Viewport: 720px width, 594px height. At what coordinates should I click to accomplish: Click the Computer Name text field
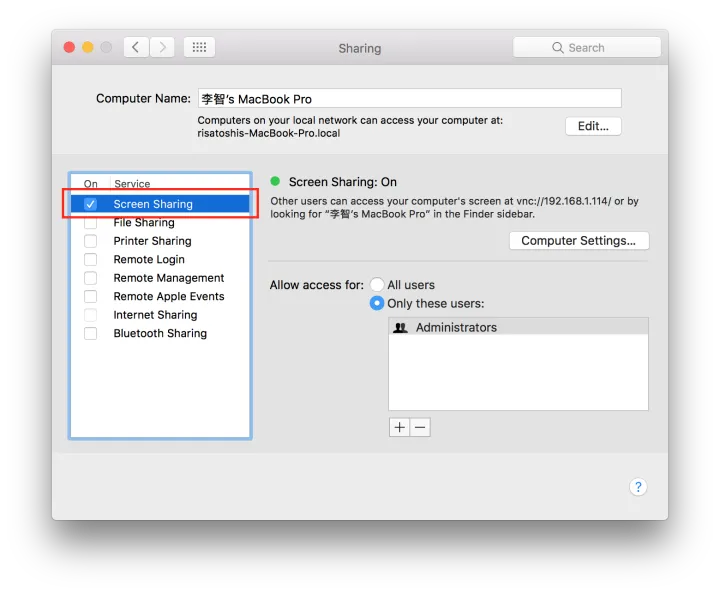pyautogui.click(x=410, y=99)
